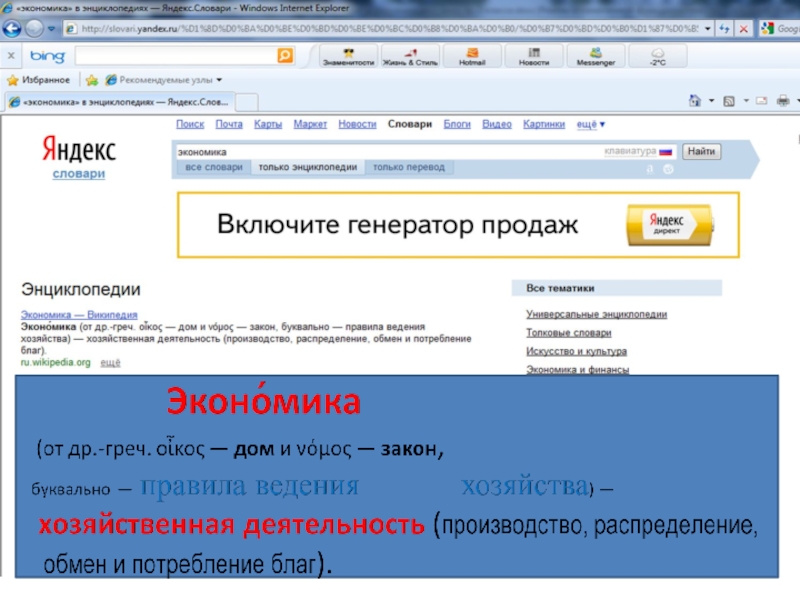The image size is (800, 600).
Task: Click the Refresh page icon
Action: point(724,29)
